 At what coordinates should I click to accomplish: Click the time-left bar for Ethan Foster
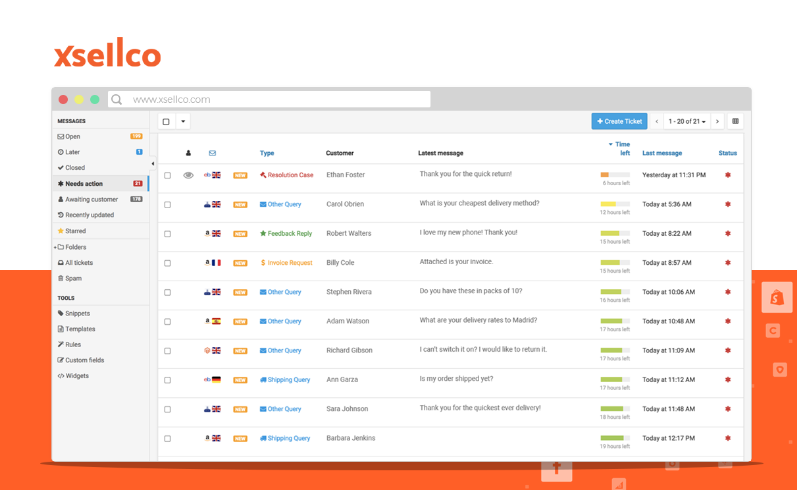(x=614, y=175)
